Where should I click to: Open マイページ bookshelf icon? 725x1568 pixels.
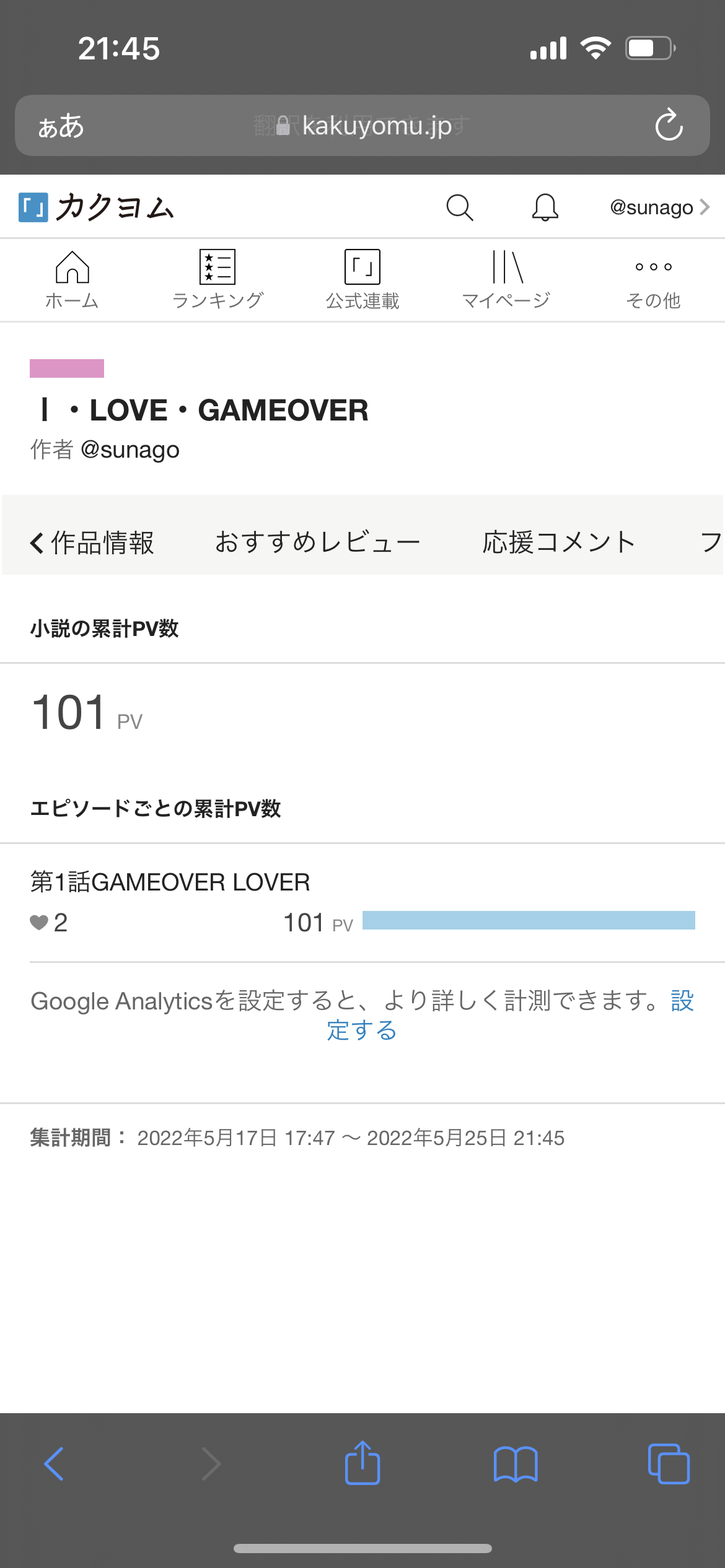[507, 279]
